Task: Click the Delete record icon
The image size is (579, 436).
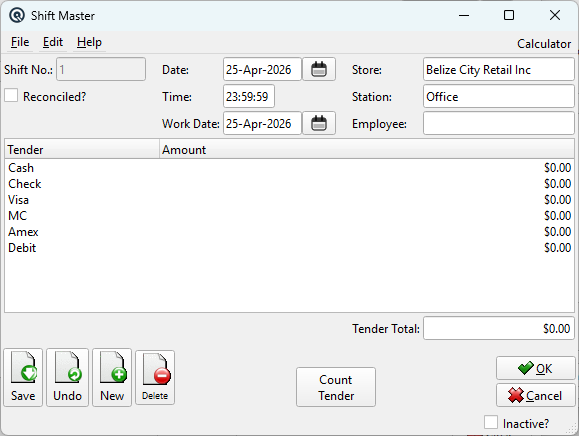Action: click(155, 377)
